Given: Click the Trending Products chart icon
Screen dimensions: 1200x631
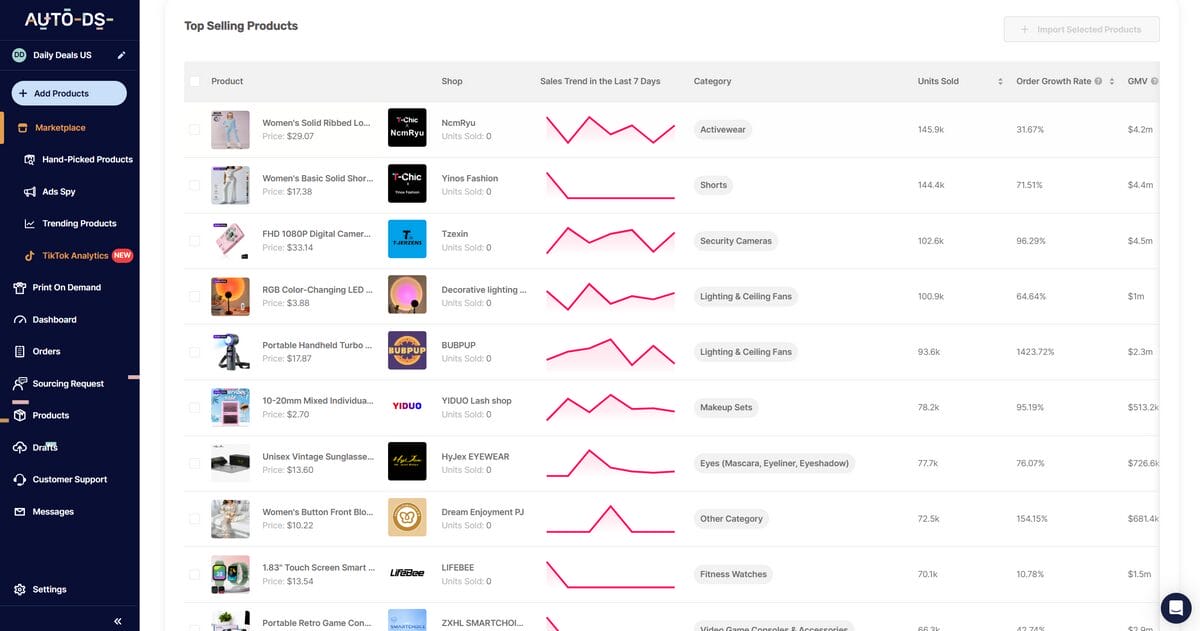Looking at the screenshot, I should click(30, 224).
